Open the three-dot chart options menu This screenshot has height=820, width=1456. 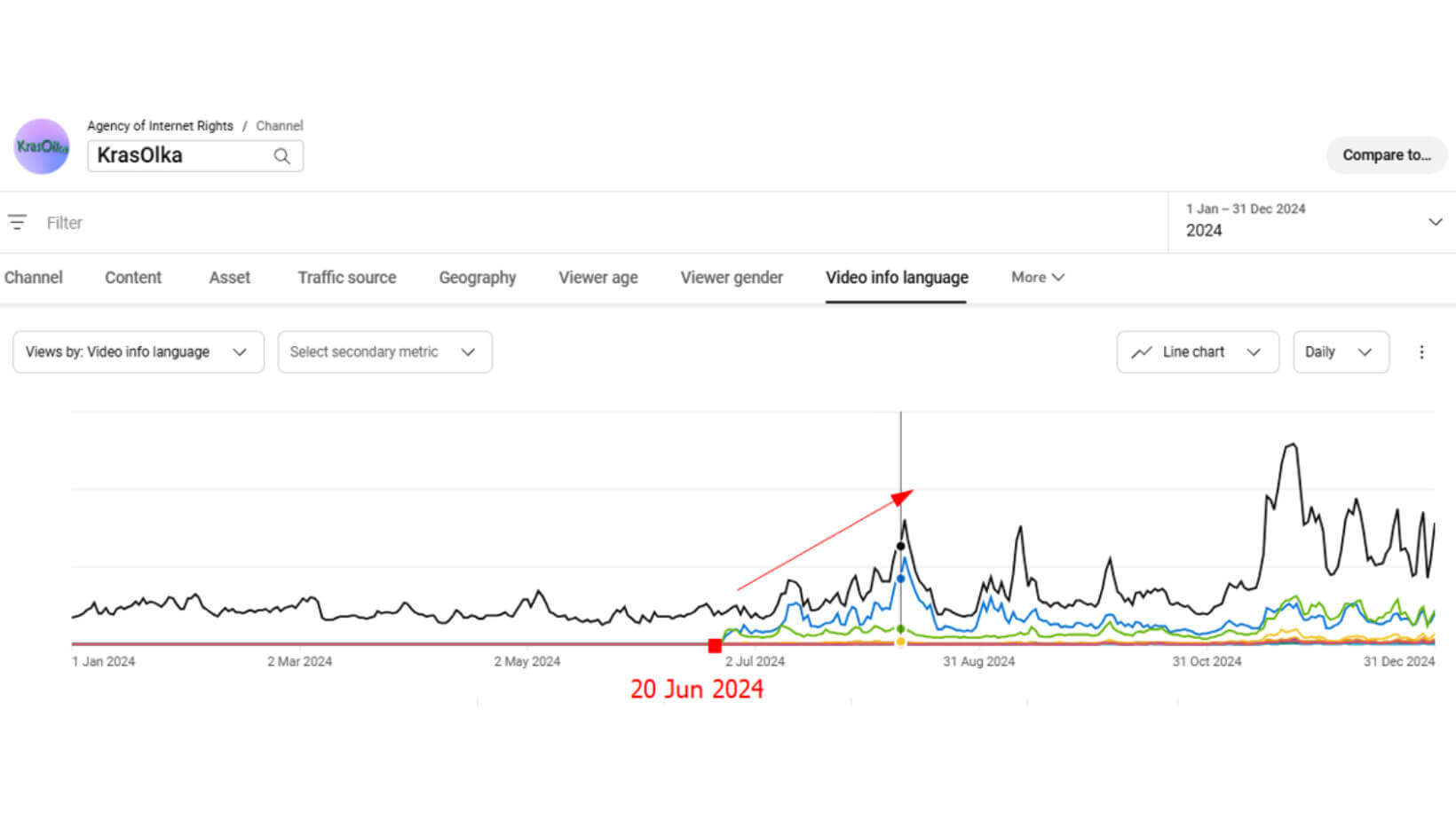[x=1421, y=351]
